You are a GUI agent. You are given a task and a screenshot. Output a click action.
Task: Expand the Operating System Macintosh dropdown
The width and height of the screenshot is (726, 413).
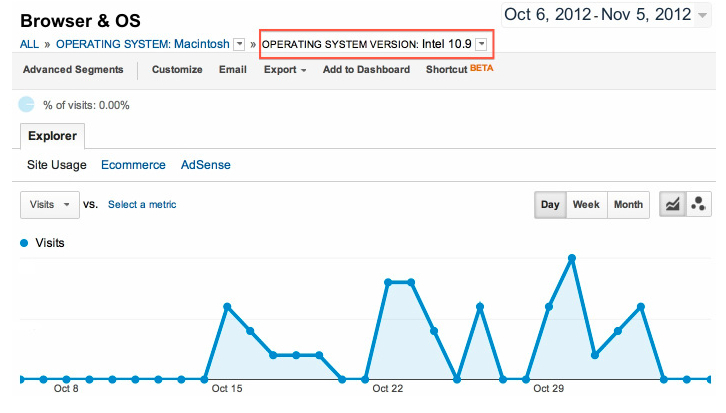tap(239, 45)
